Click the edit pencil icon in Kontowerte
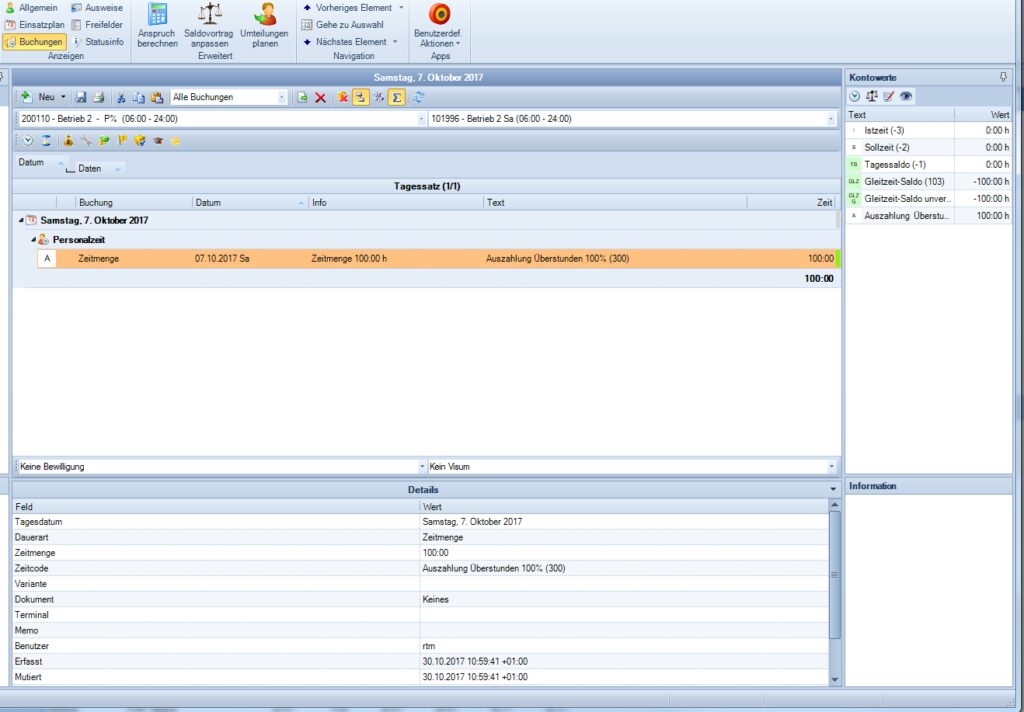The image size is (1024, 712). tap(889, 97)
